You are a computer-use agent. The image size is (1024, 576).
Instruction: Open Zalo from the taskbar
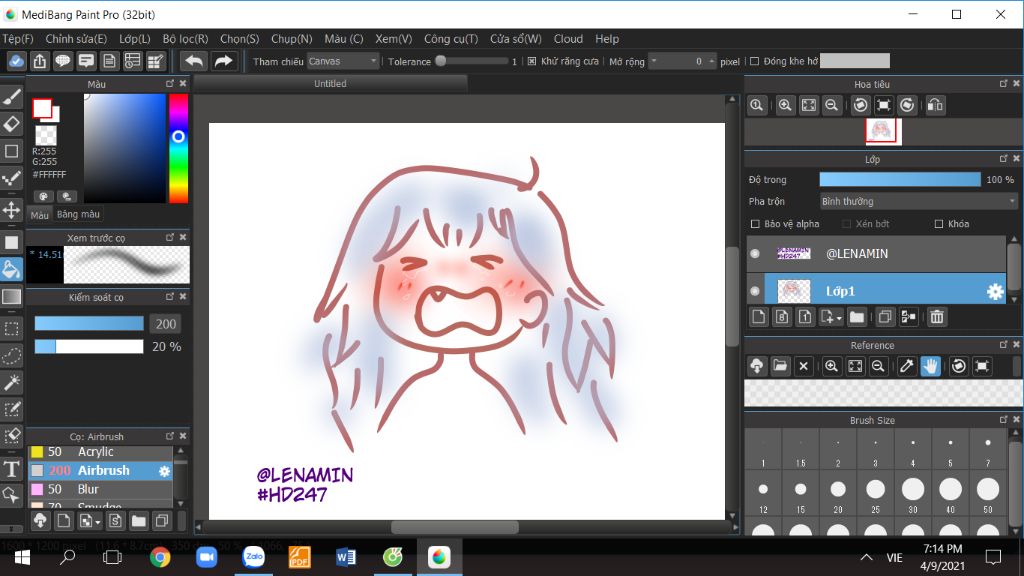click(x=253, y=557)
